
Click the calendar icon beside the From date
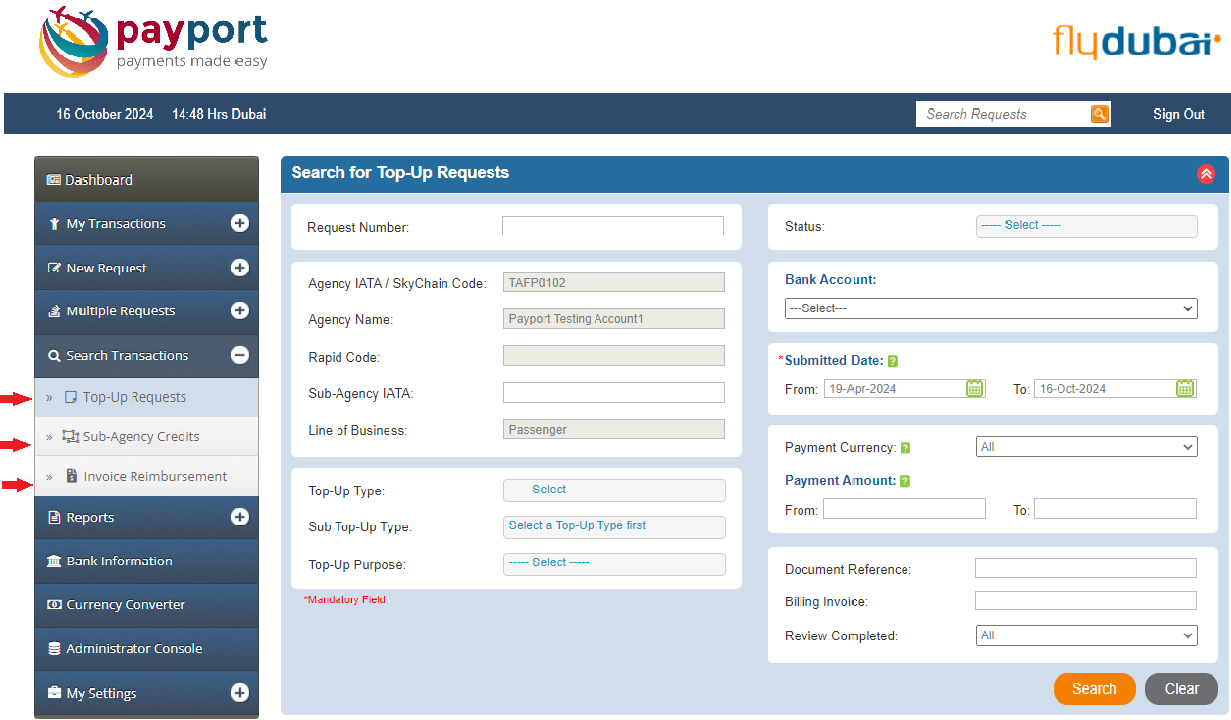[974, 388]
